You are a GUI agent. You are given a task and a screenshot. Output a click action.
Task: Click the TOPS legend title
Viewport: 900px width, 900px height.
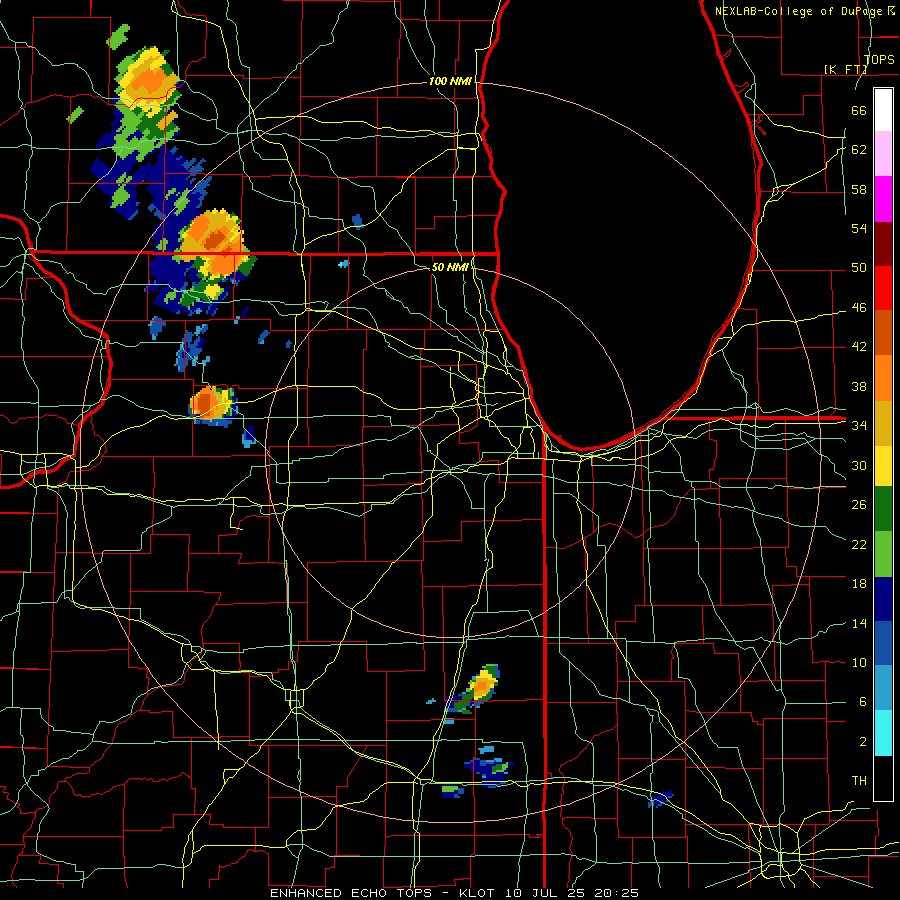point(879,59)
